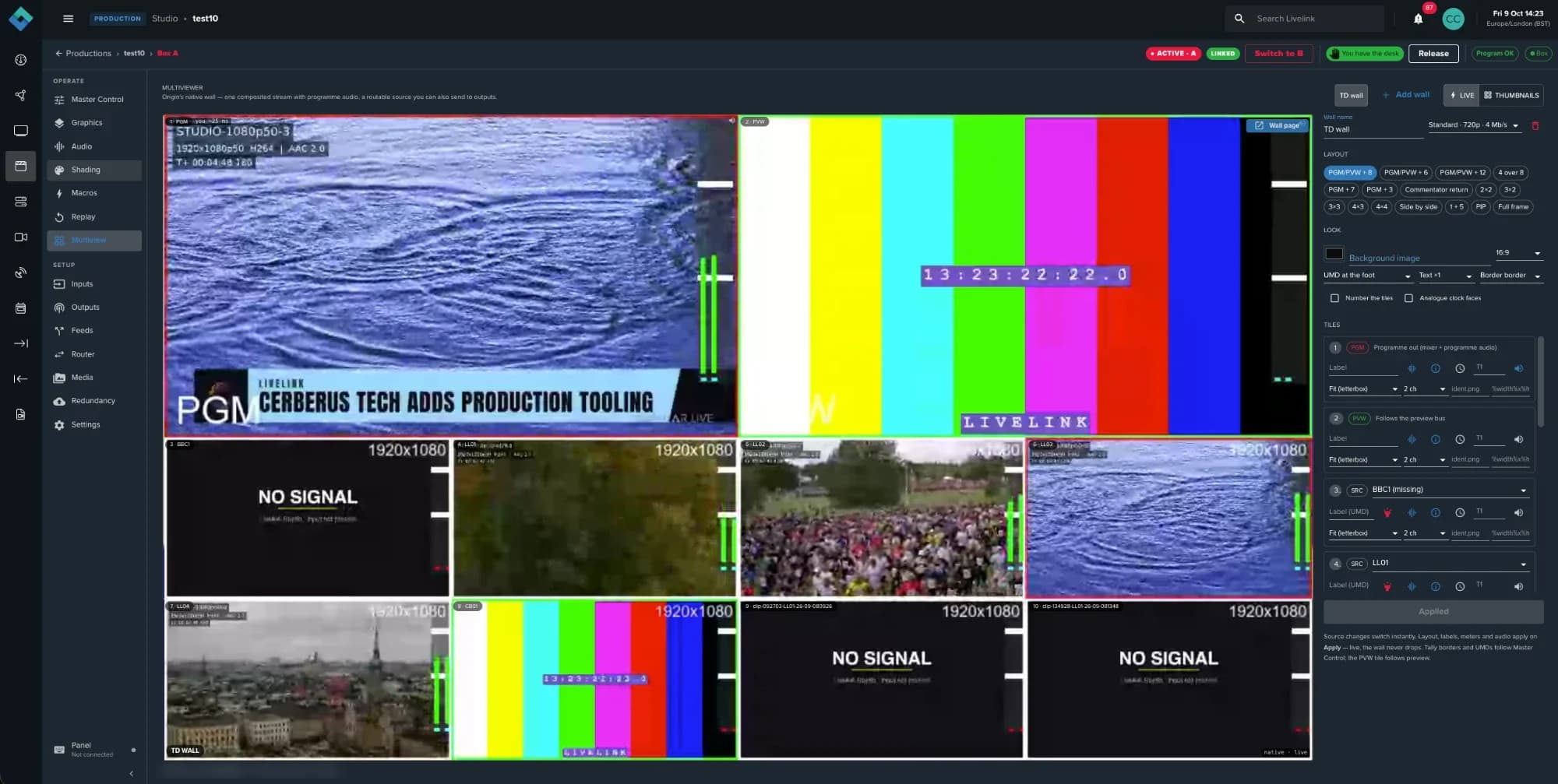The image size is (1558, 784).
Task: Open the Router sidebar item
Action: tap(94, 354)
